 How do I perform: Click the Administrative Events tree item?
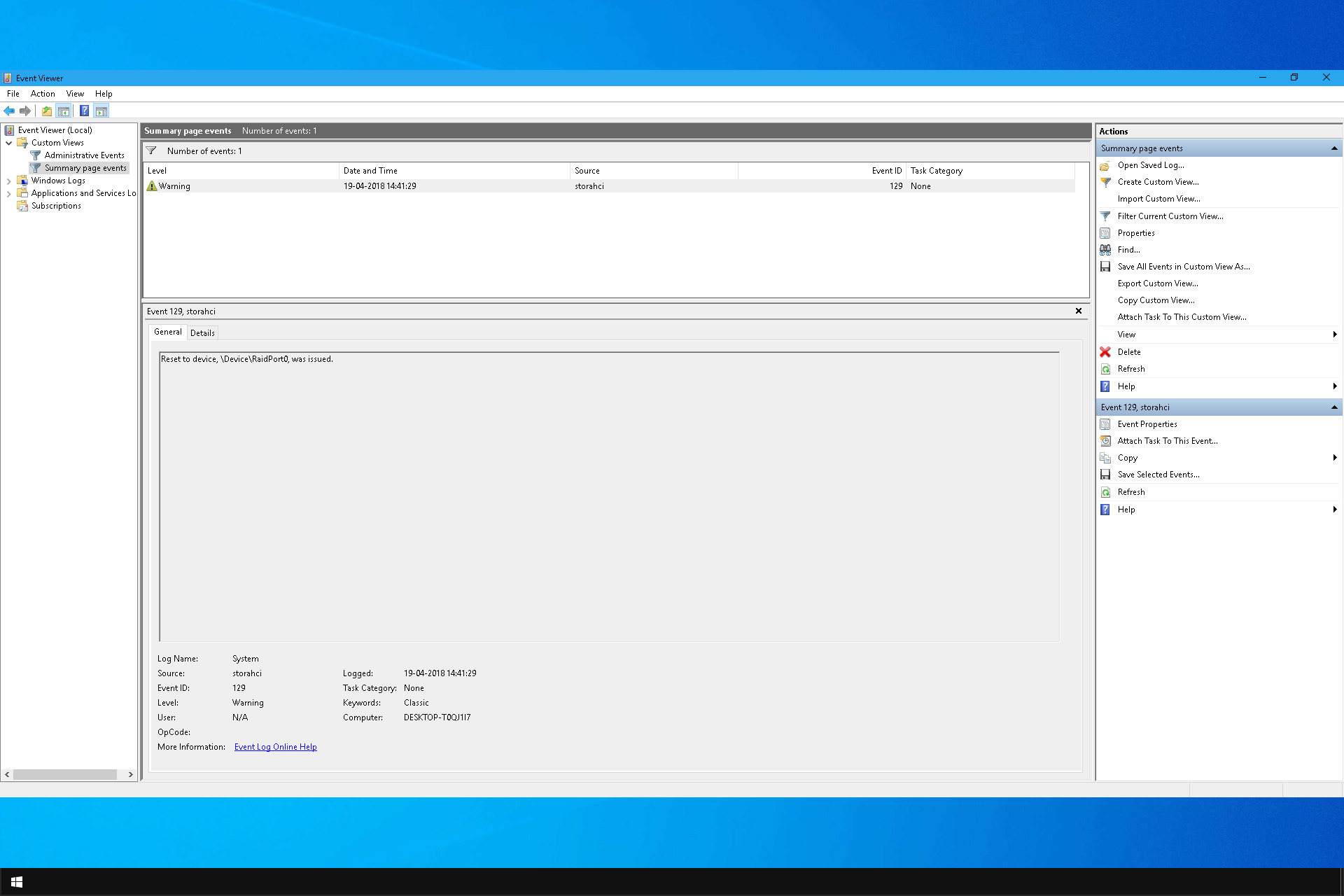click(x=83, y=155)
